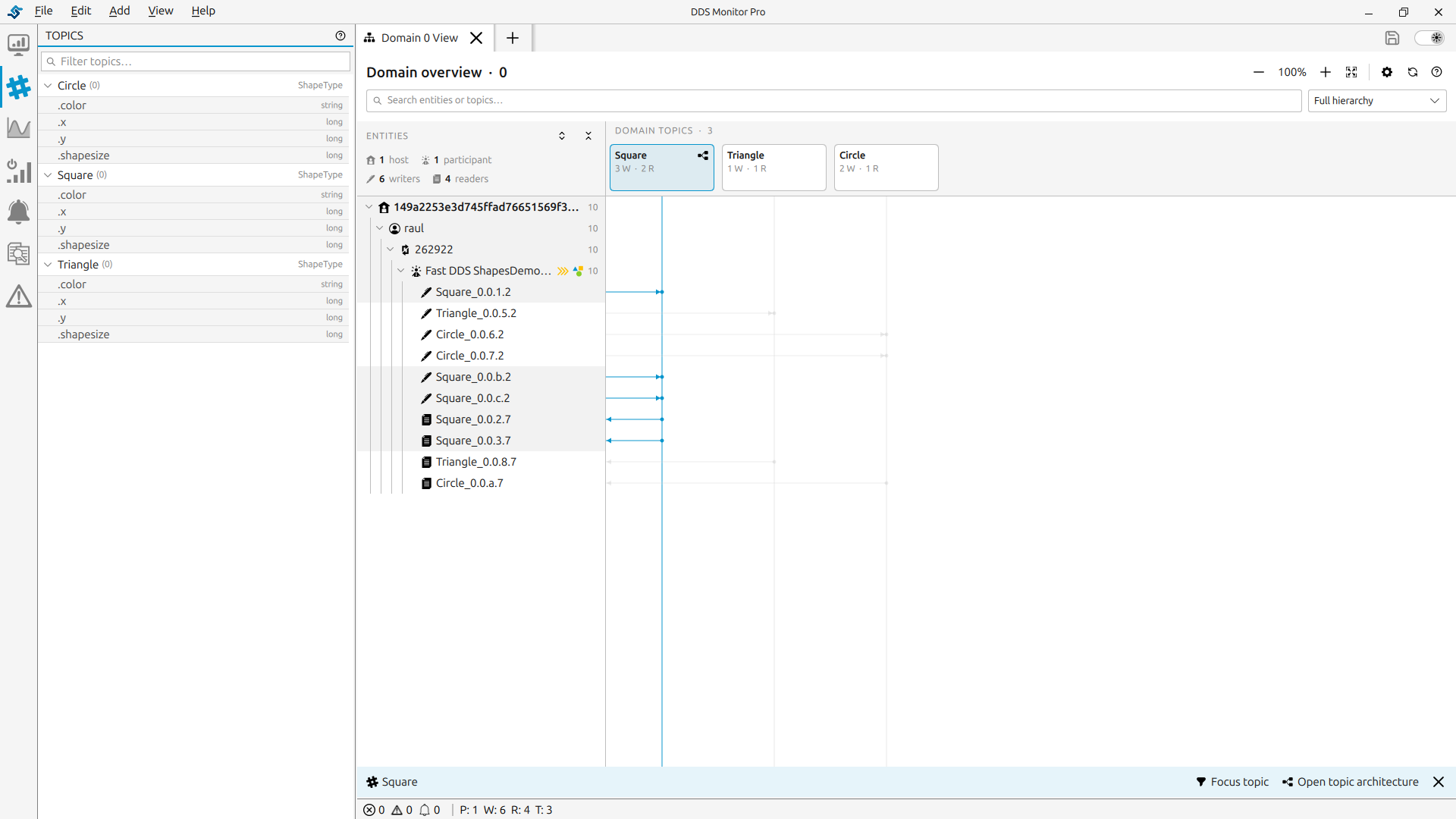Open the Add menu
1456x819 pixels.
120,11
